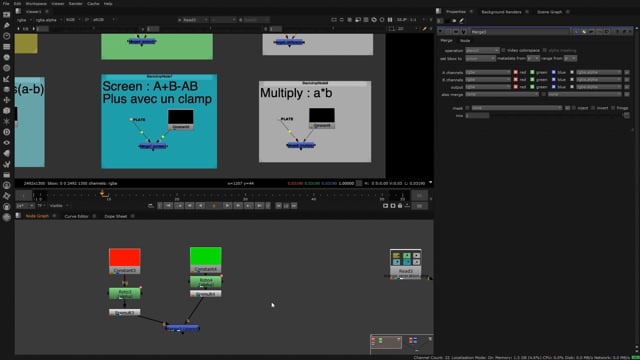Open the also merge dropdown

point(502,94)
